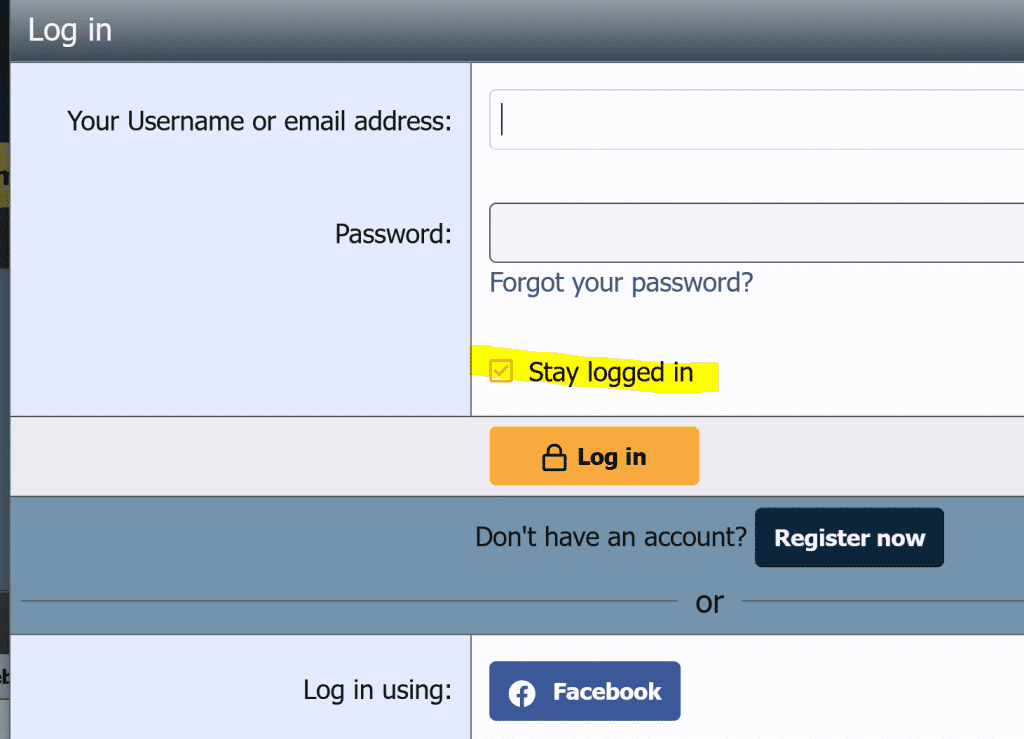Focus the Username or email address field
The height and width of the screenshot is (739, 1024).
tap(756, 120)
